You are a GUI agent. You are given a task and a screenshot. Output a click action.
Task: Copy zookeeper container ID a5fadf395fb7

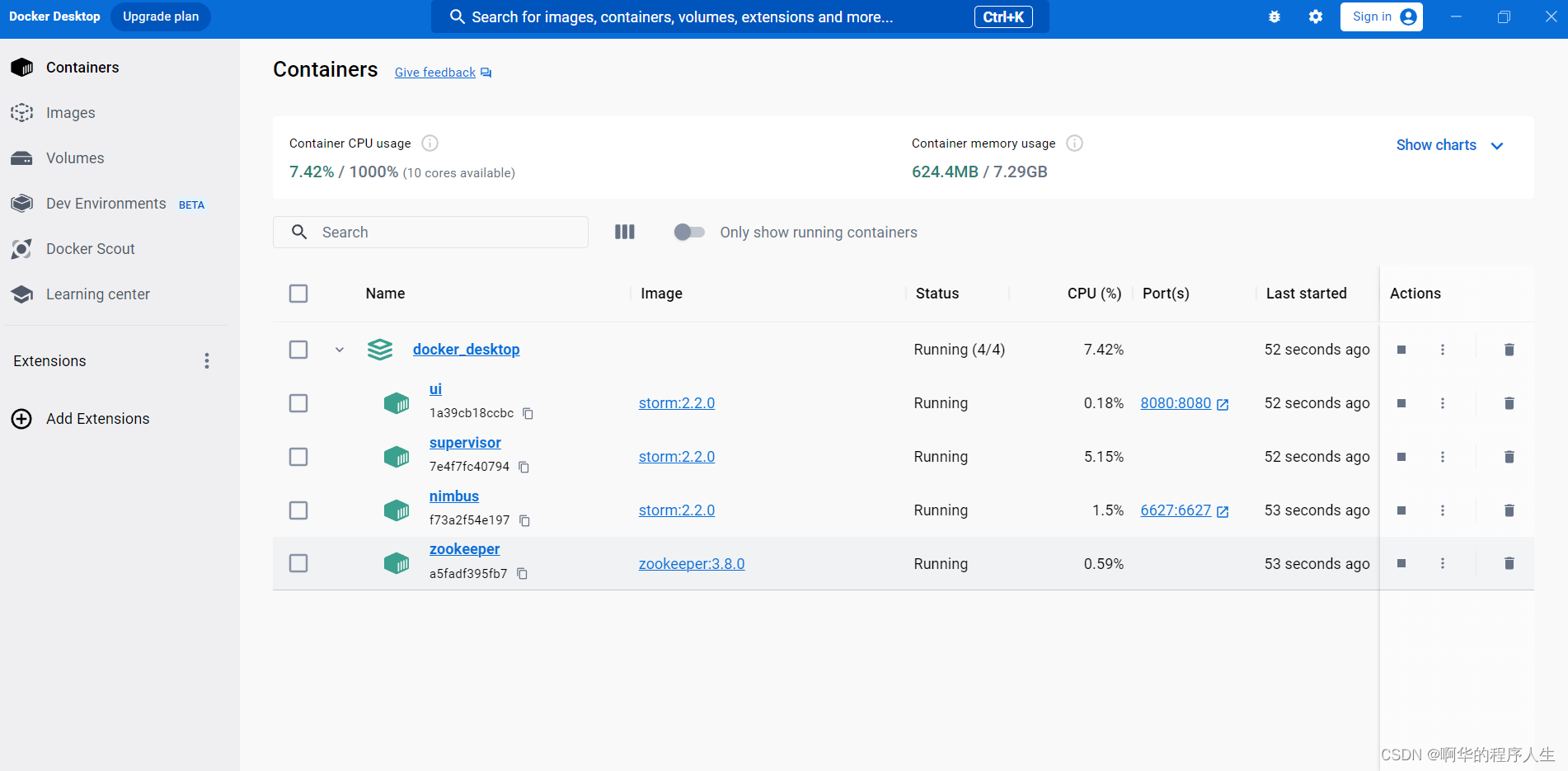pos(522,573)
